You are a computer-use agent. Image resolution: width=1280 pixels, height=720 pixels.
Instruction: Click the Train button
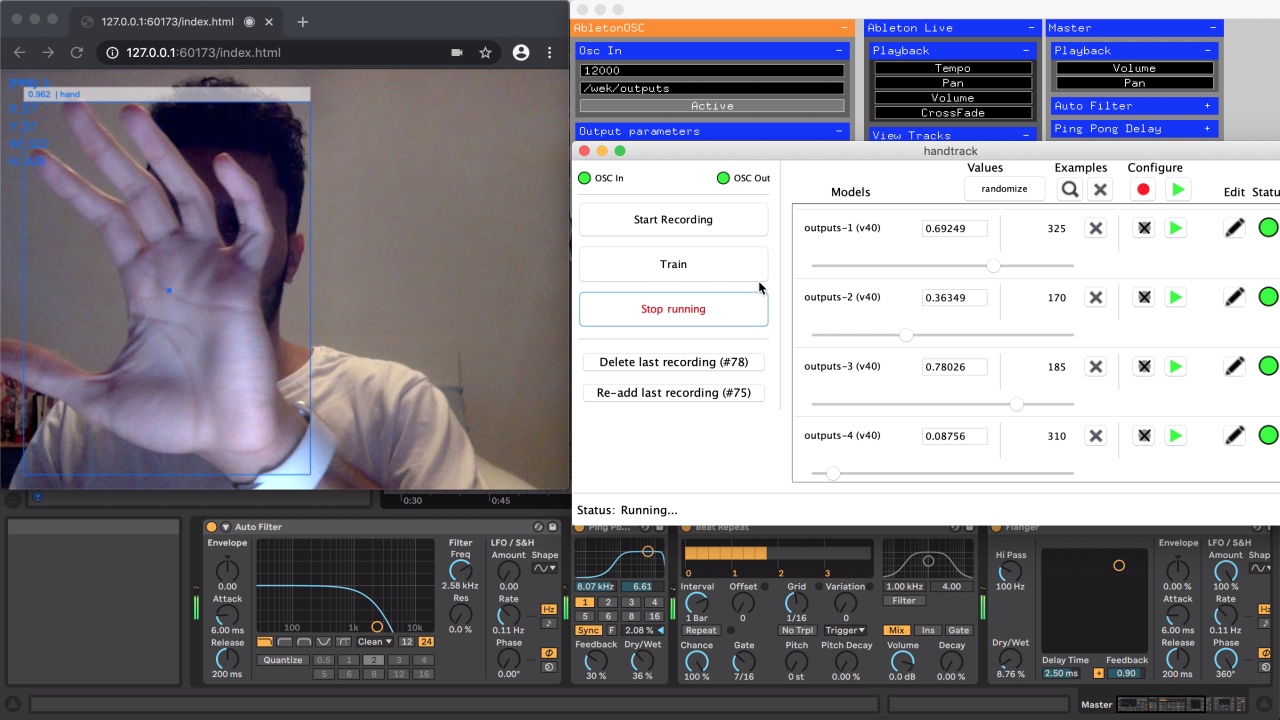673,264
